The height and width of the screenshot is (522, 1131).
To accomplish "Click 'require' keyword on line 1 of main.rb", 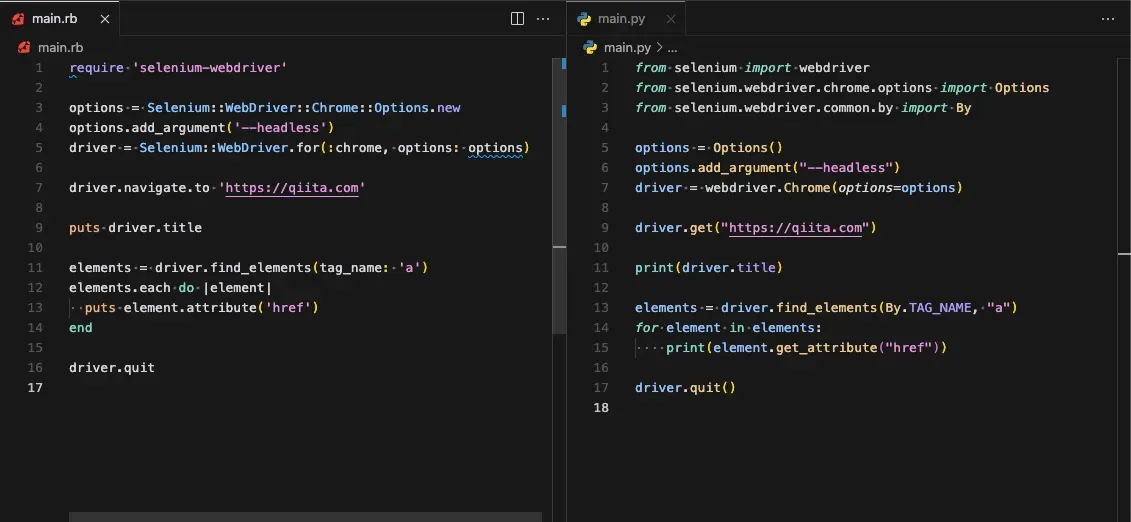I will pyautogui.click(x=96, y=68).
